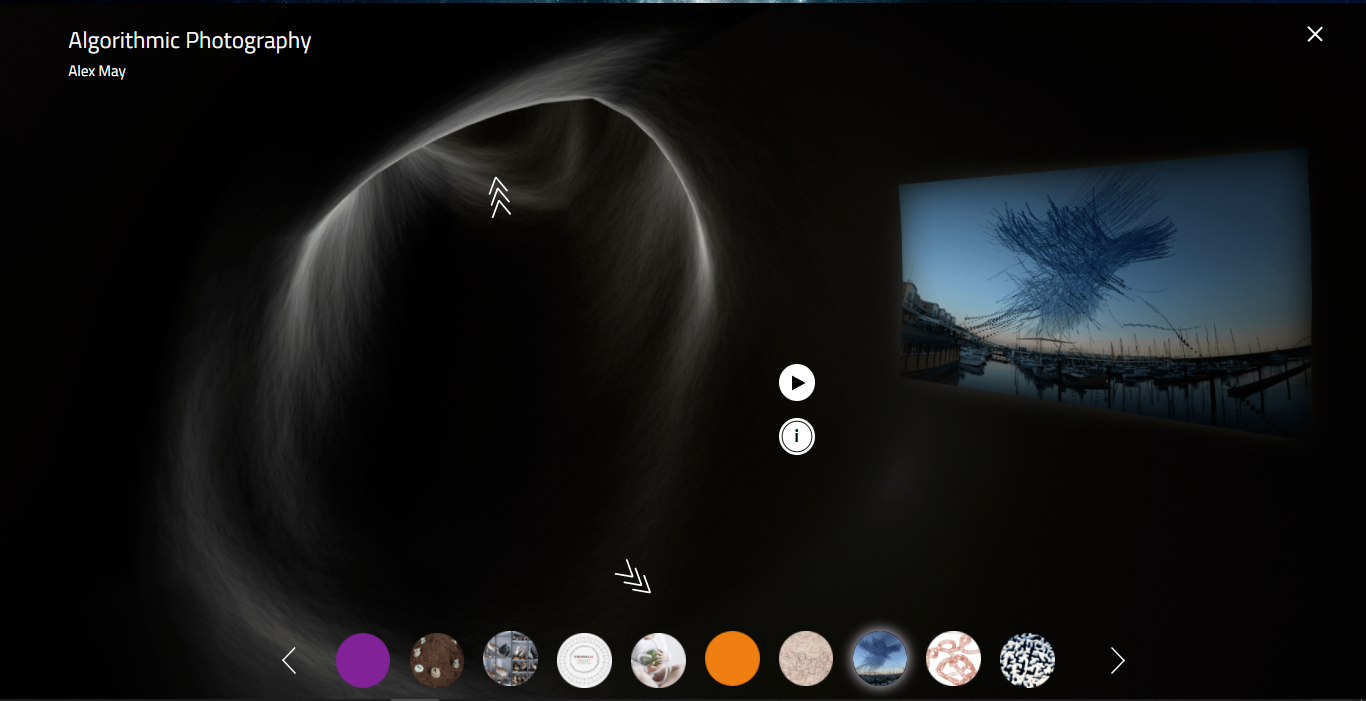Select the highlighted blue marina thumbnail
This screenshot has width=1366, height=701.
pyautogui.click(x=880, y=660)
